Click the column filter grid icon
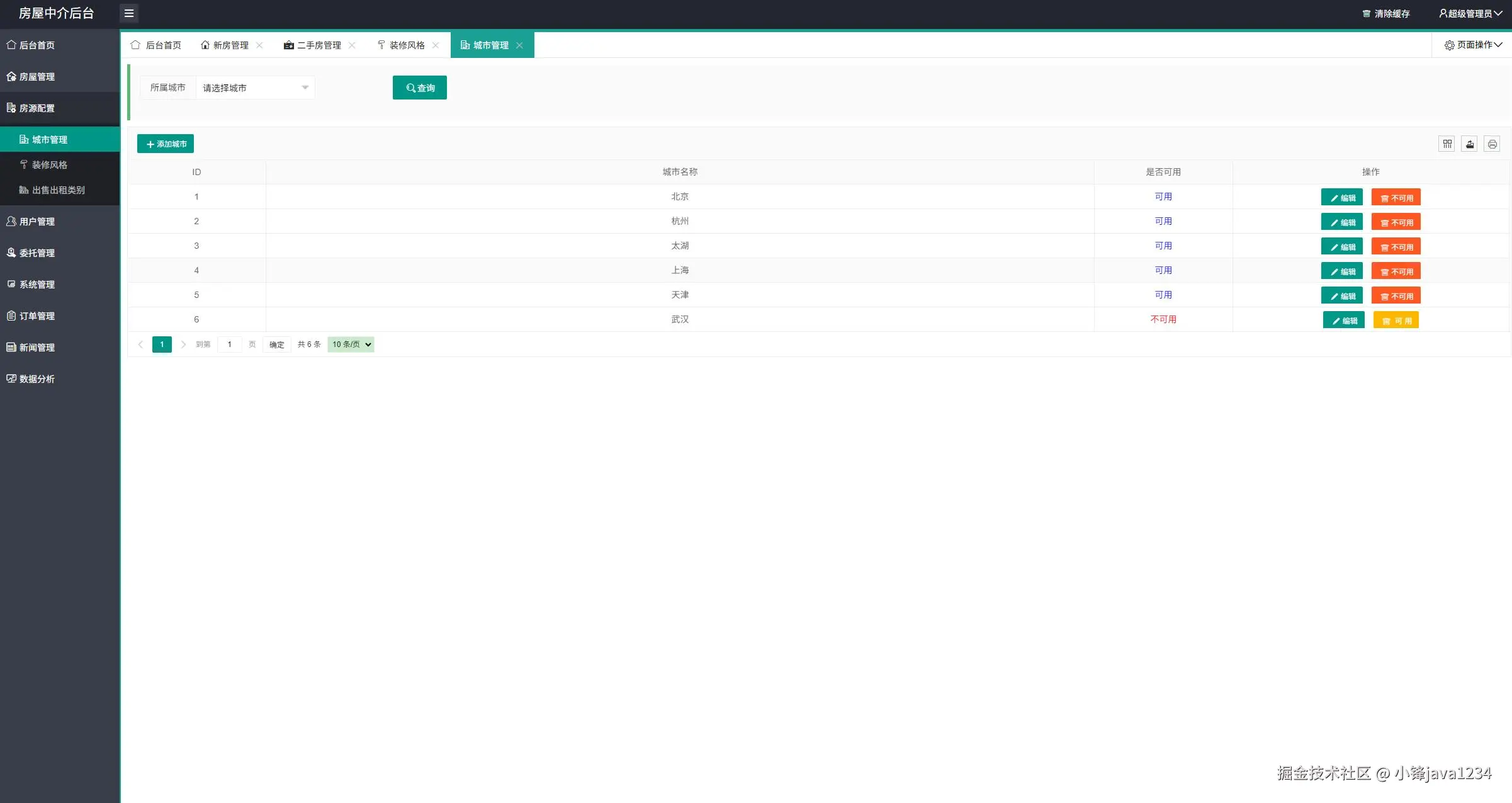1512x803 pixels. (1447, 144)
